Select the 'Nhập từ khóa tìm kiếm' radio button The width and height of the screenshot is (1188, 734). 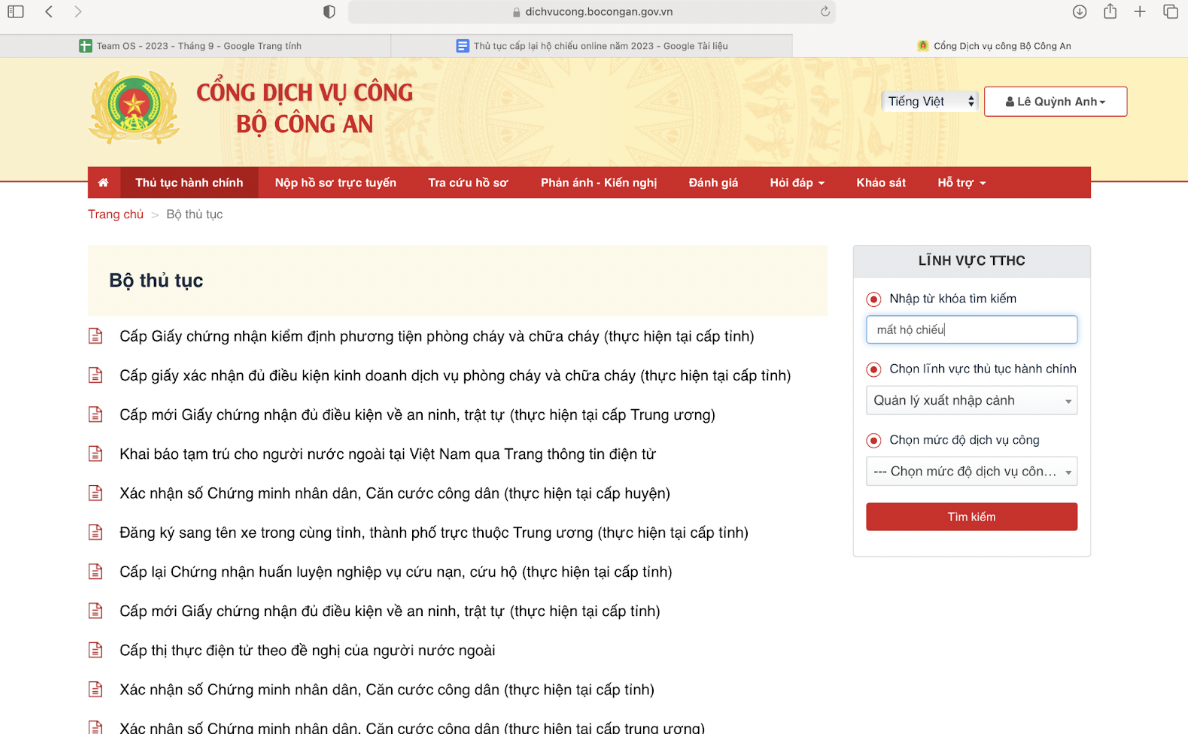(874, 299)
